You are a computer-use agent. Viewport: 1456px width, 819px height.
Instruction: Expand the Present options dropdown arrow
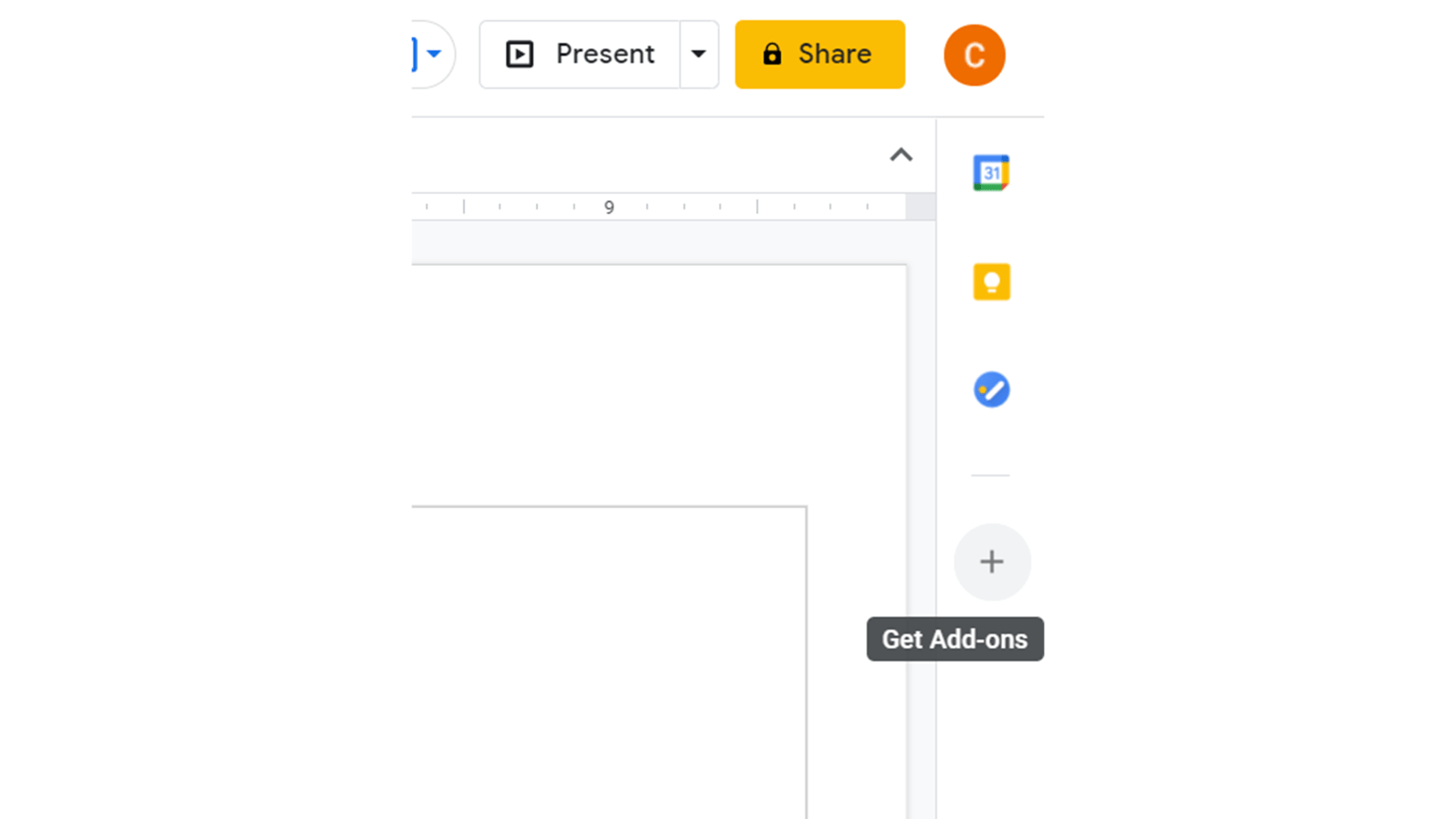[699, 55]
